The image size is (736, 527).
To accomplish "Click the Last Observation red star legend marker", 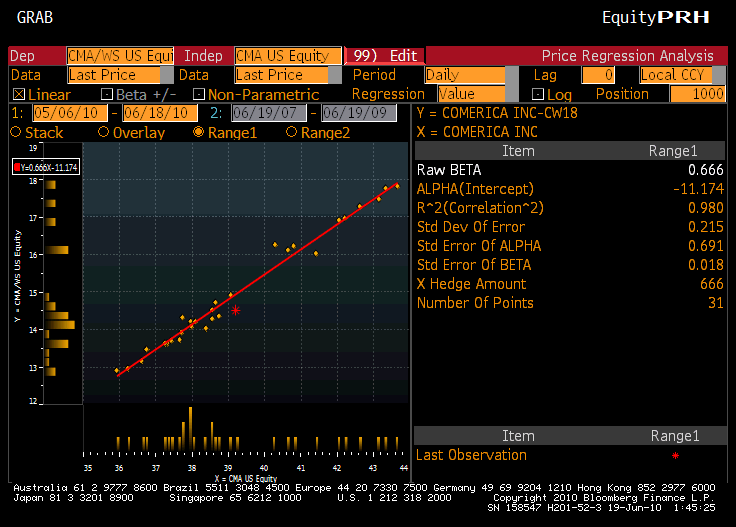I will tap(675, 455).
